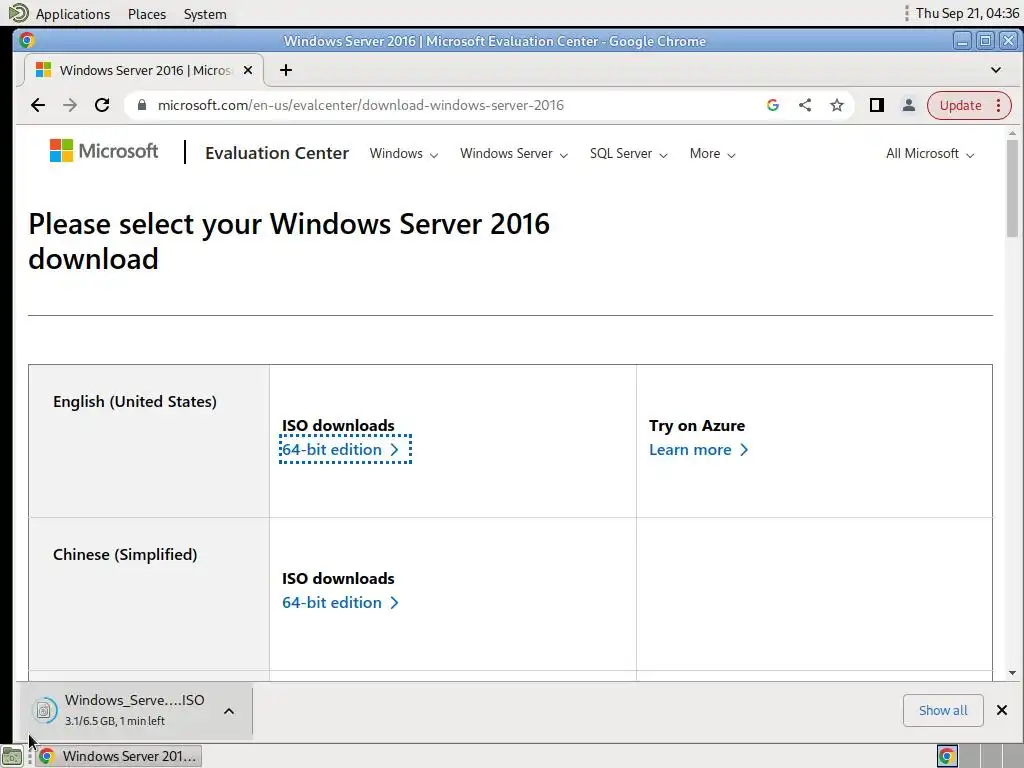Viewport: 1024px width, 768px height.
Task: Open the Chrome profile icon
Action: point(908,105)
